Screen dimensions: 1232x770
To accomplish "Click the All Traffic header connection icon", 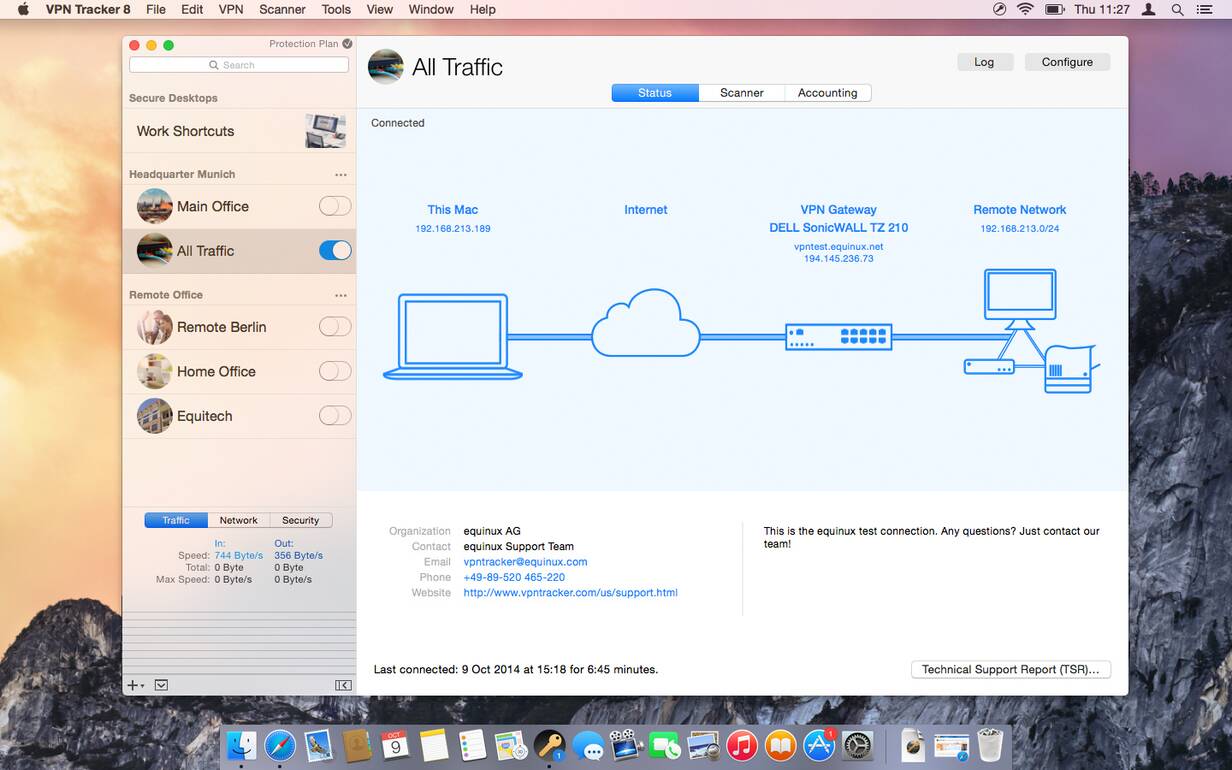I will [386, 67].
